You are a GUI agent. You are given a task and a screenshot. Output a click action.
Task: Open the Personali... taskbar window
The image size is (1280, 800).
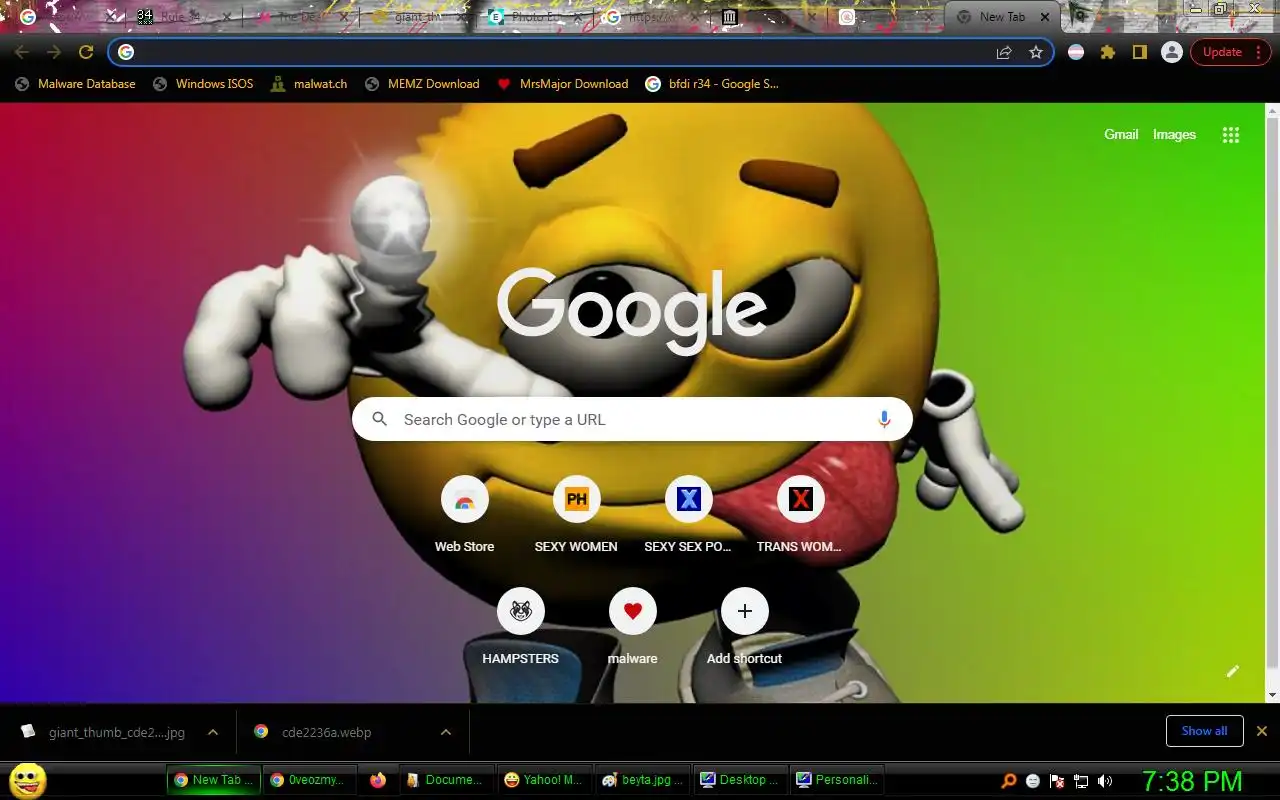pos(838,780)
